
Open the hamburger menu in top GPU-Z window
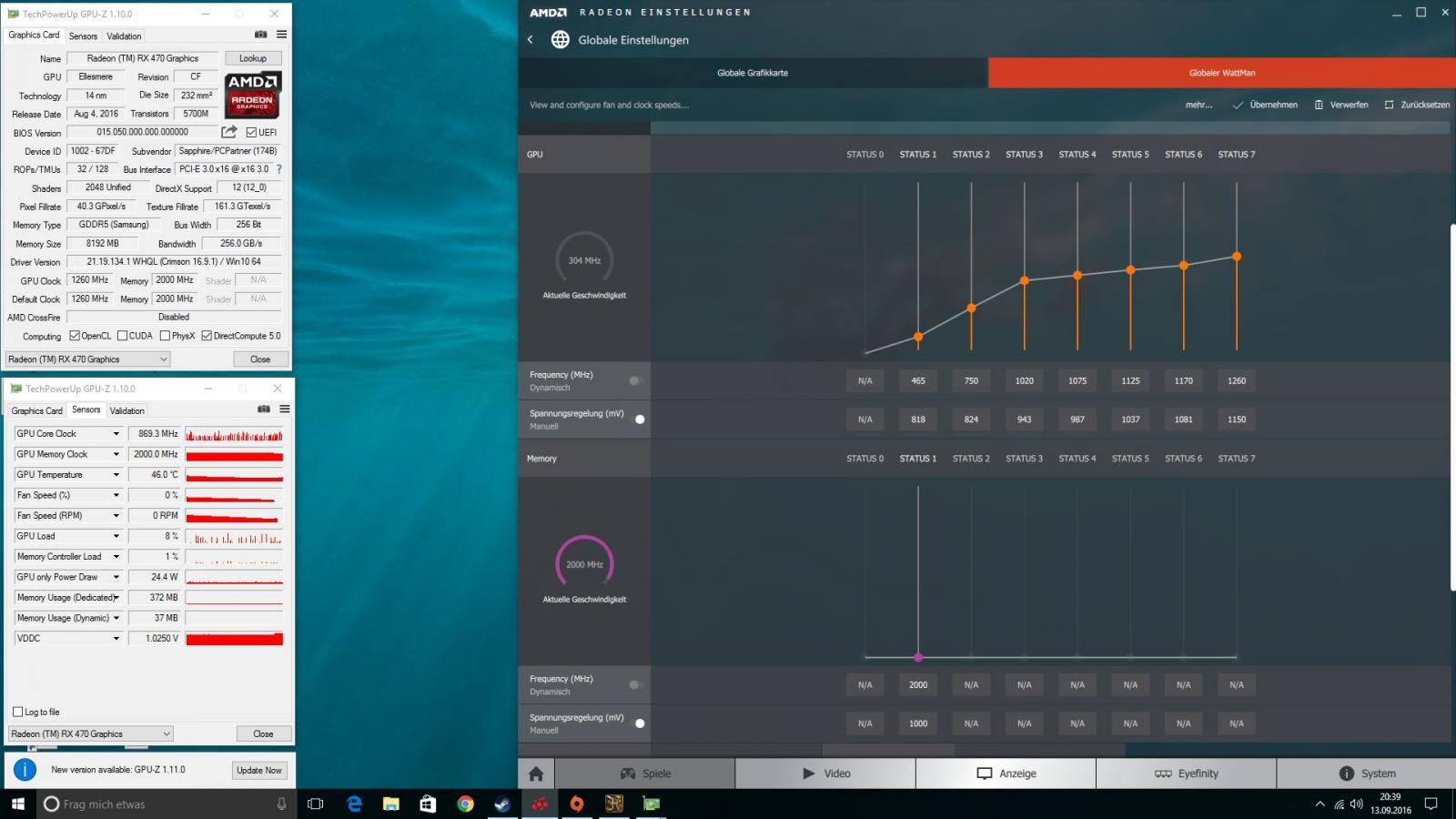coord(282,35)
